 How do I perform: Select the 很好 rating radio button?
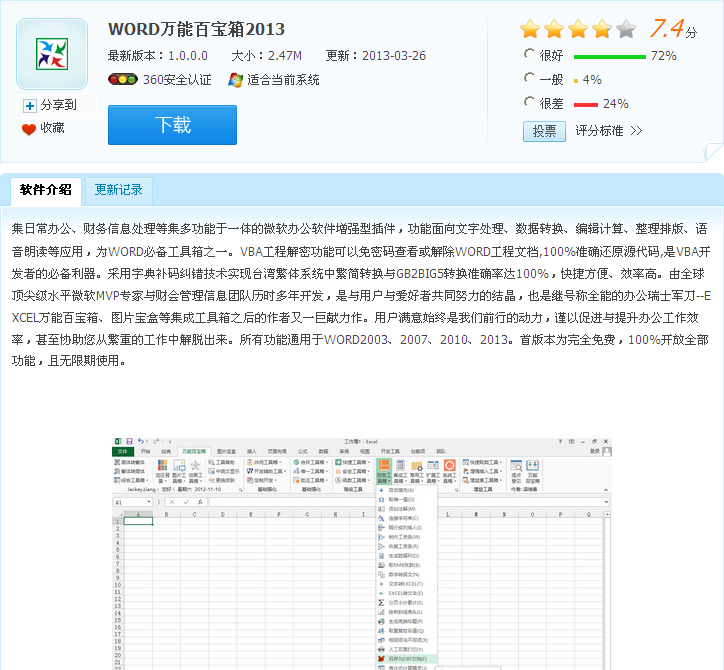(x=529, y=55)
